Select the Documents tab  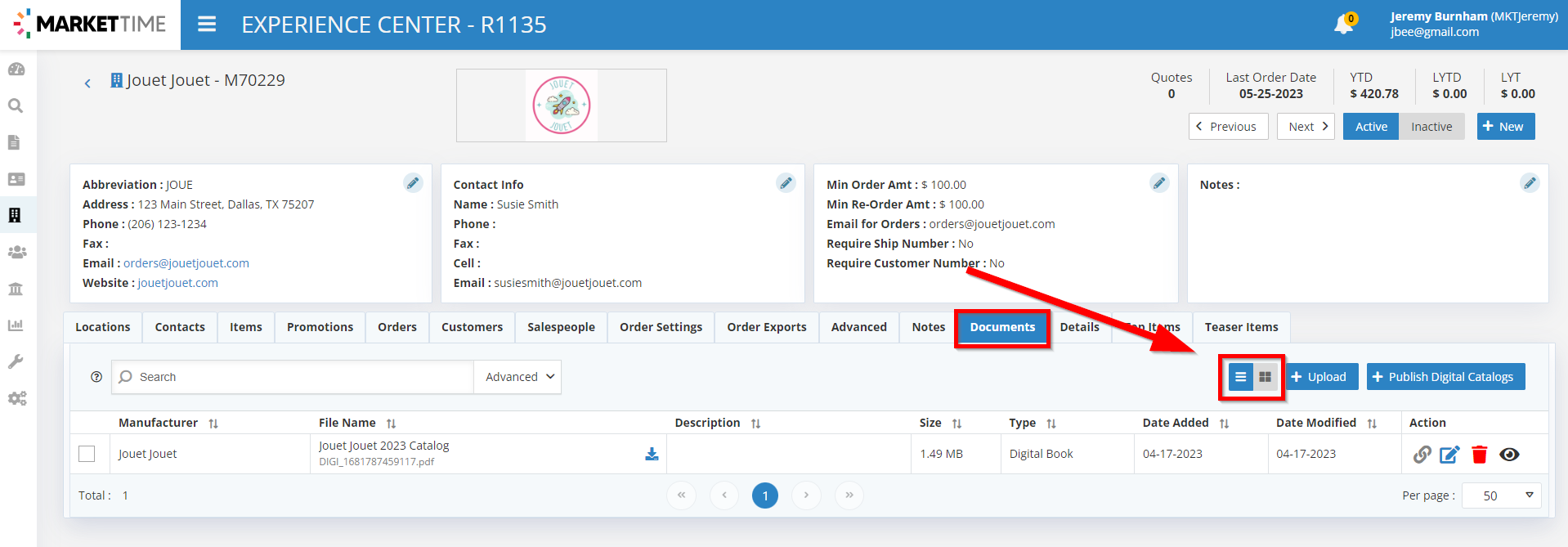click(1002, 327)
